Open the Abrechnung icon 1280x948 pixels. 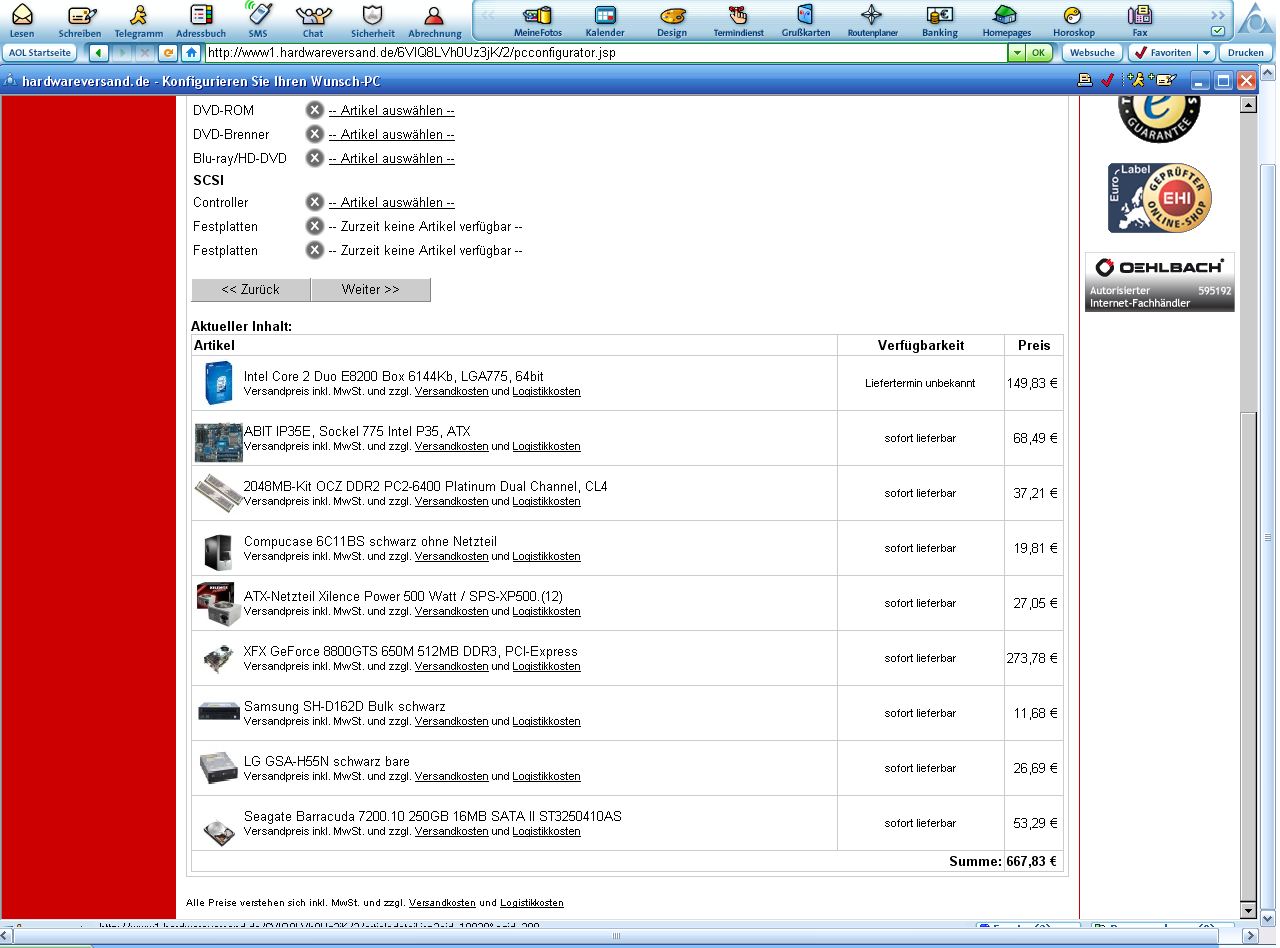[x=434, y=15]
